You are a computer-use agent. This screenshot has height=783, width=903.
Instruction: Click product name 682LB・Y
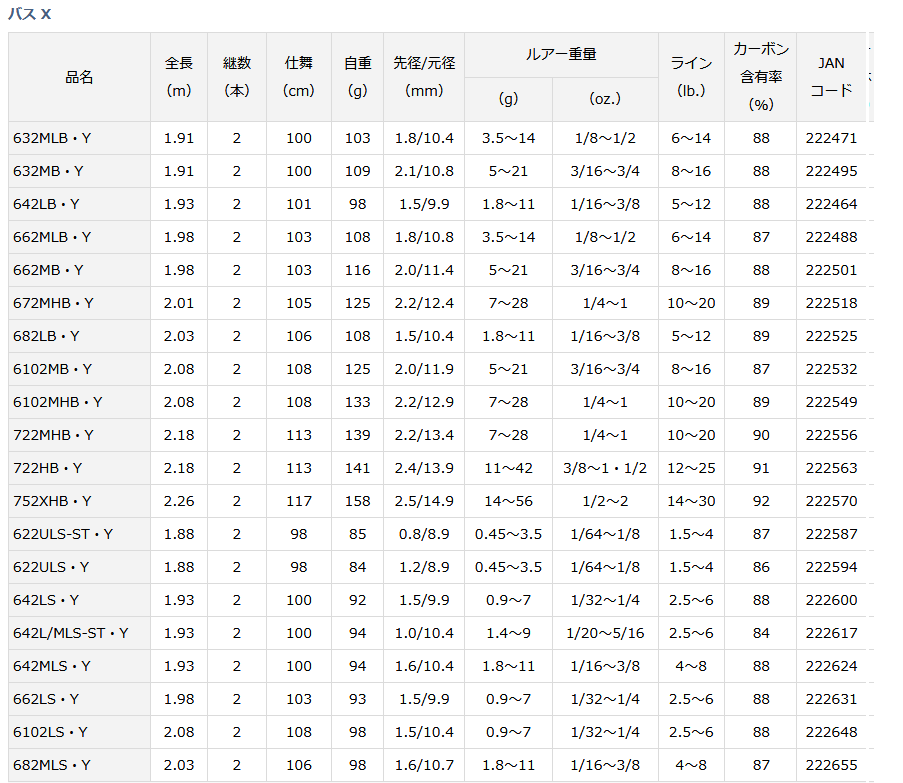point(46,336)
